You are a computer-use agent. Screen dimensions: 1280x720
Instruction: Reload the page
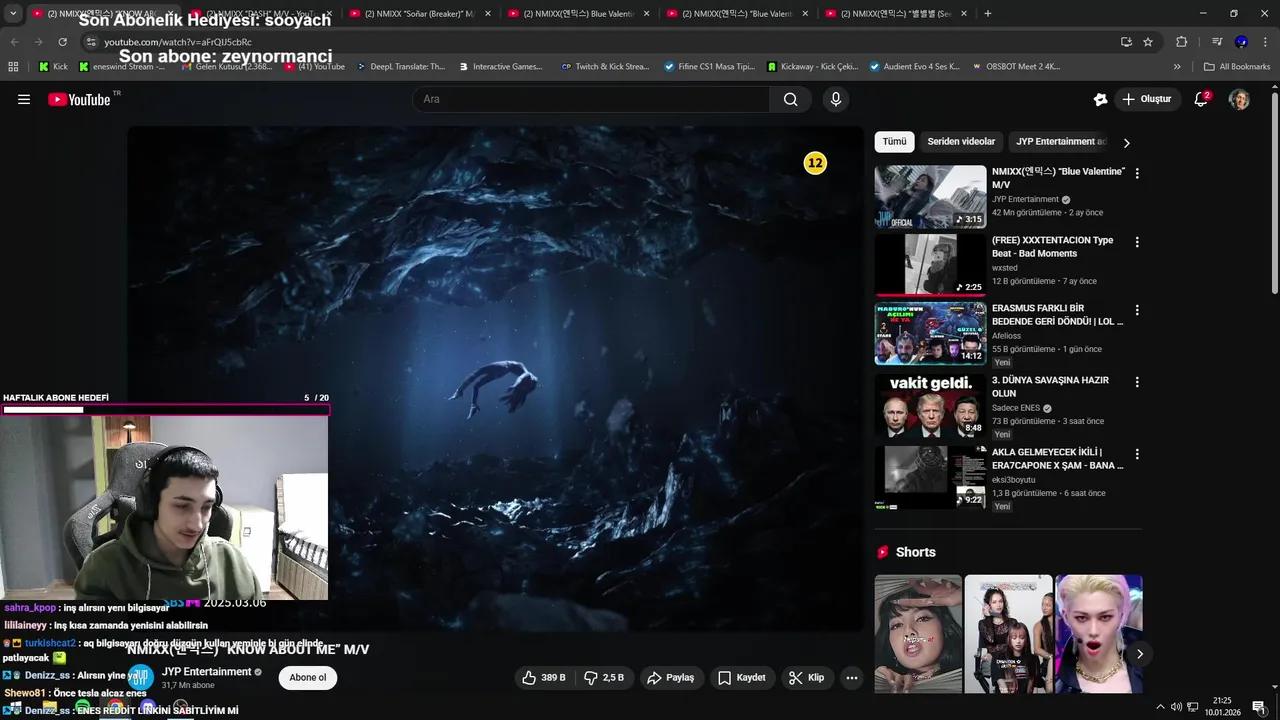pos(62,42)
